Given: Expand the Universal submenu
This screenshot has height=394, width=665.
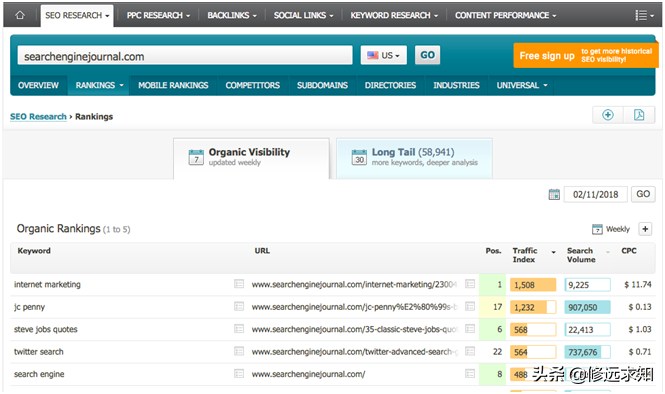Looking at the screenshot, I should pos(522,85).
